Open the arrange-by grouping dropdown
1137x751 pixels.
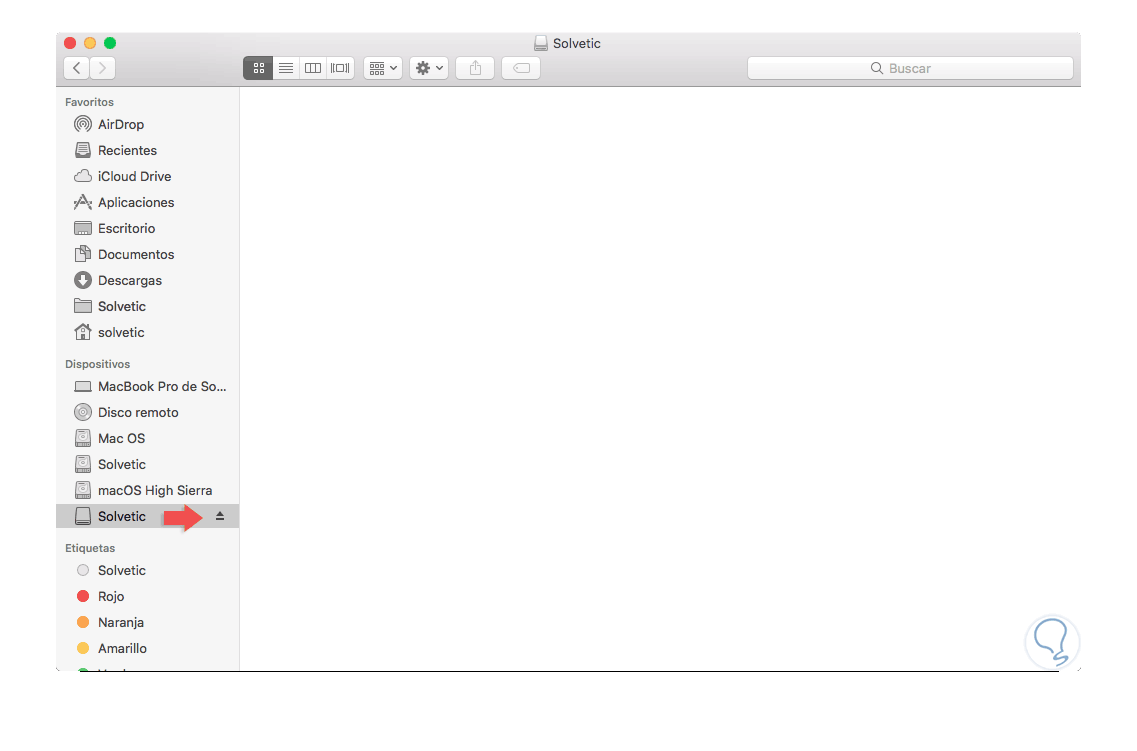pyautogui.click(x=383, y=68)
